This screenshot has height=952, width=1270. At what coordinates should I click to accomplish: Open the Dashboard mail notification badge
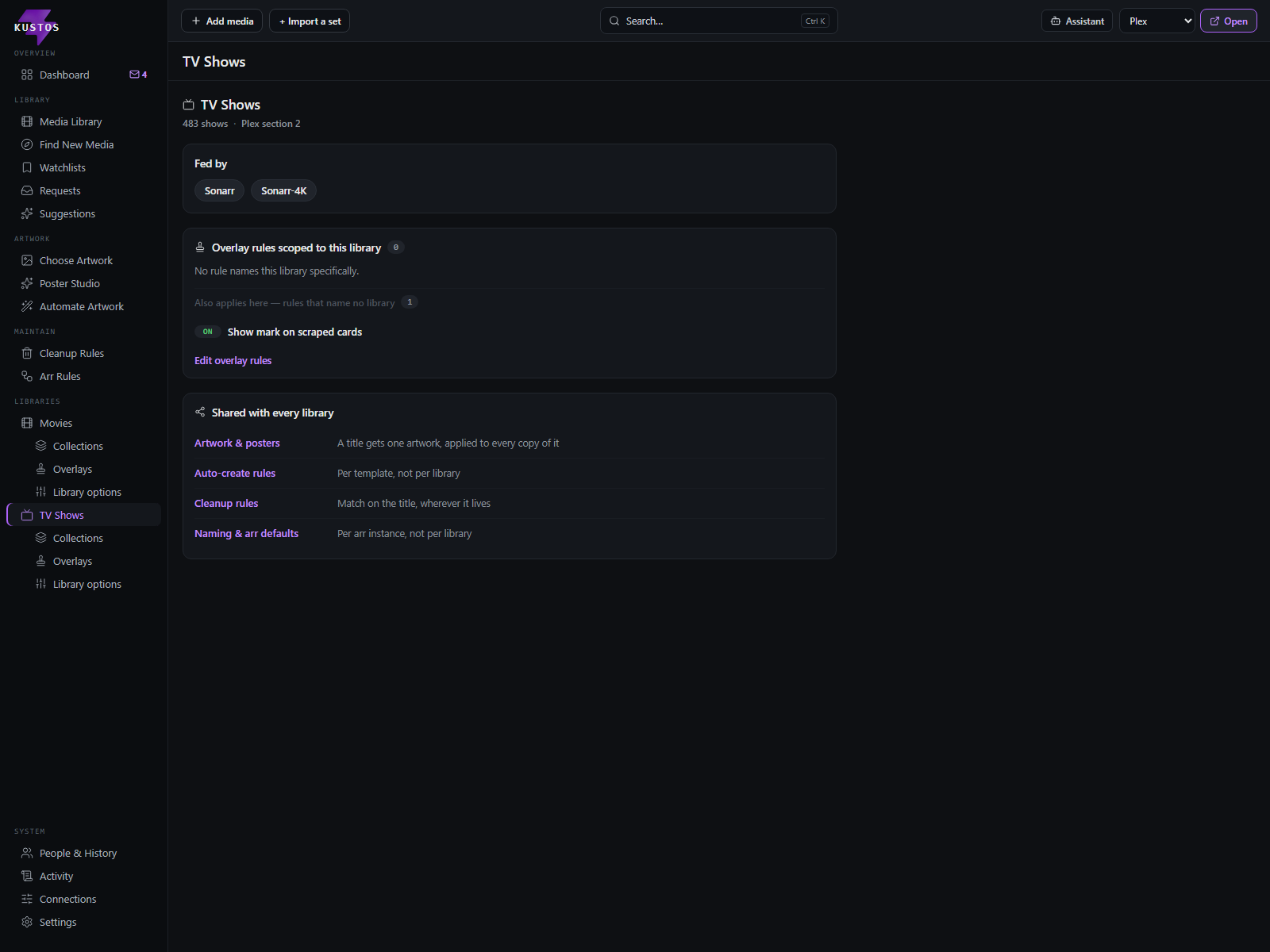(138, 75)
